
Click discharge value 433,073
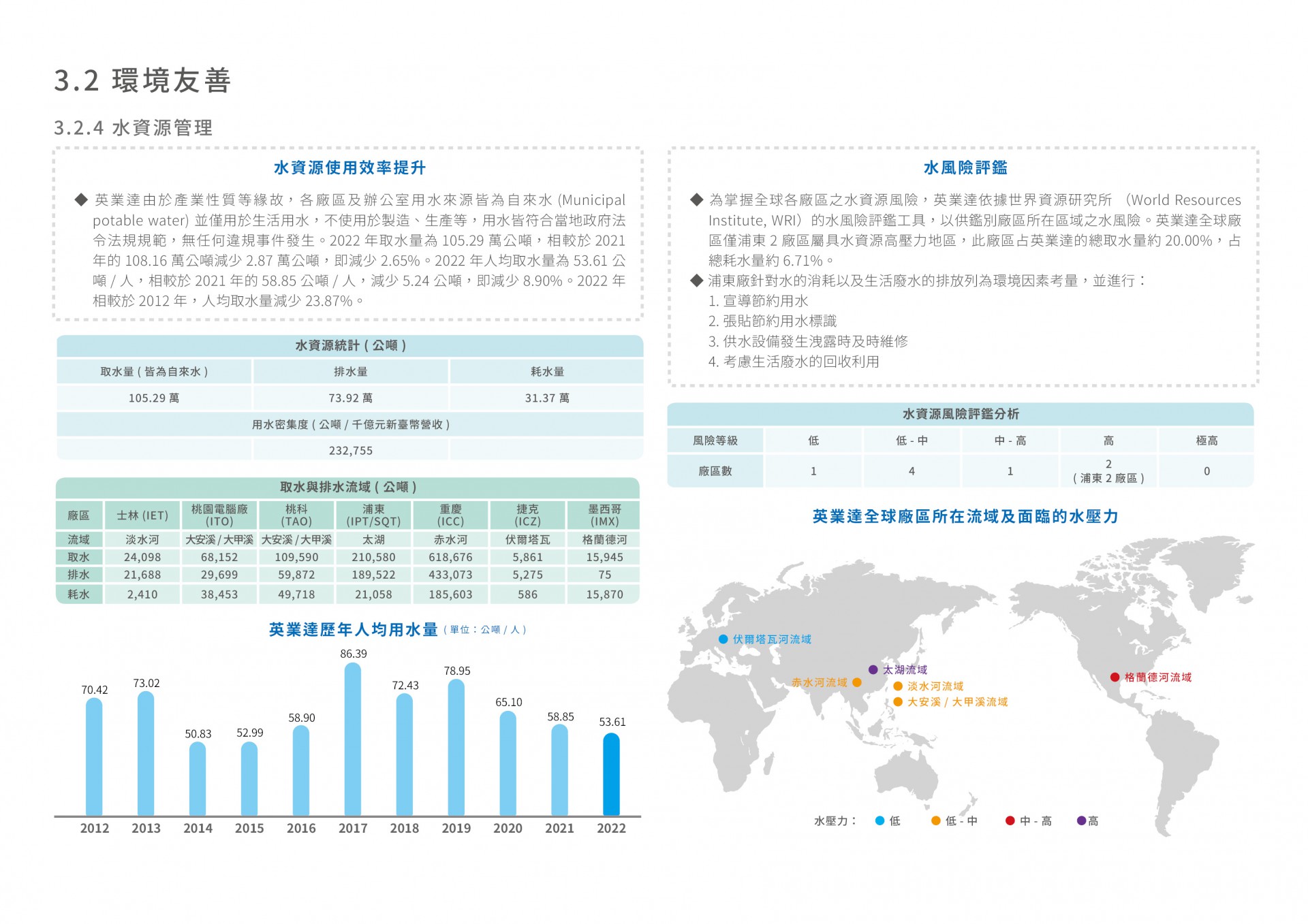(x=450, y=575)
